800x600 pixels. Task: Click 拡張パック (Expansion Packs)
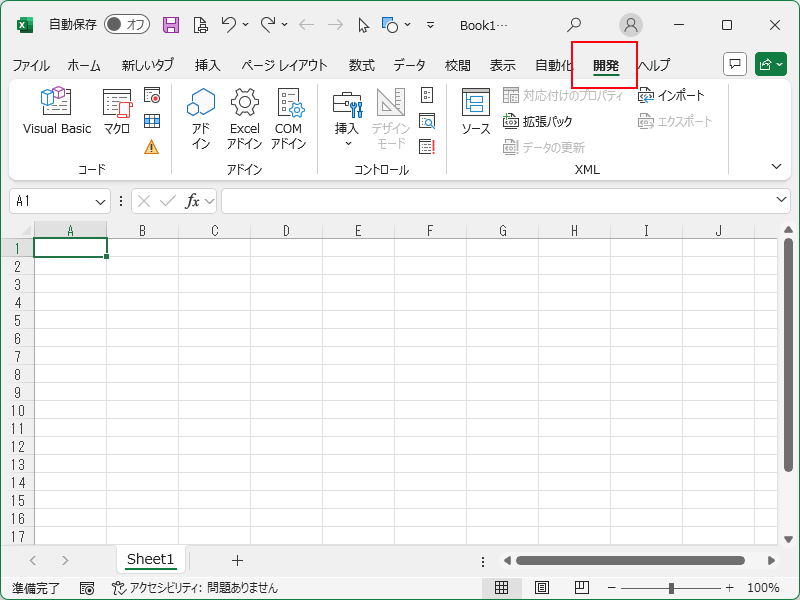click(x=538, y=121)
